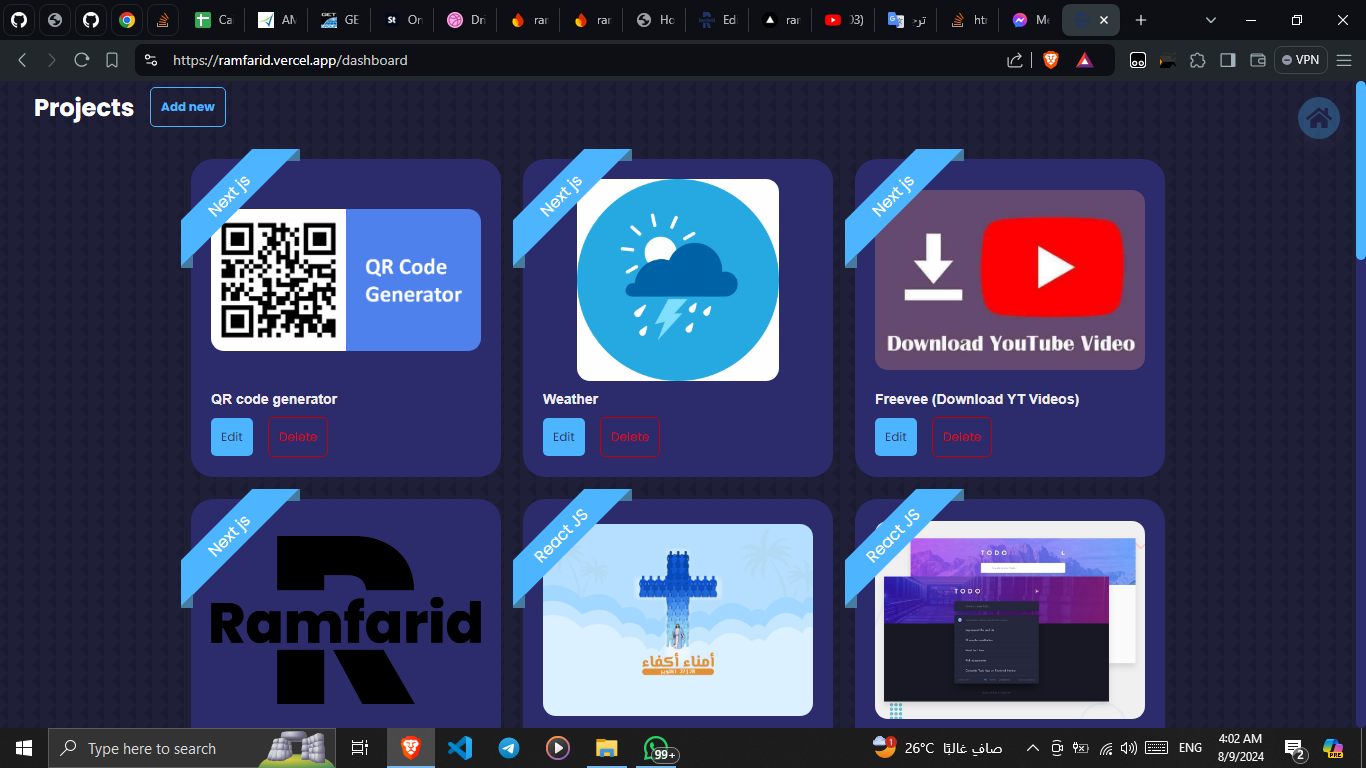
Task: Switch to the Messenger tab
Action: (1030, 20)
